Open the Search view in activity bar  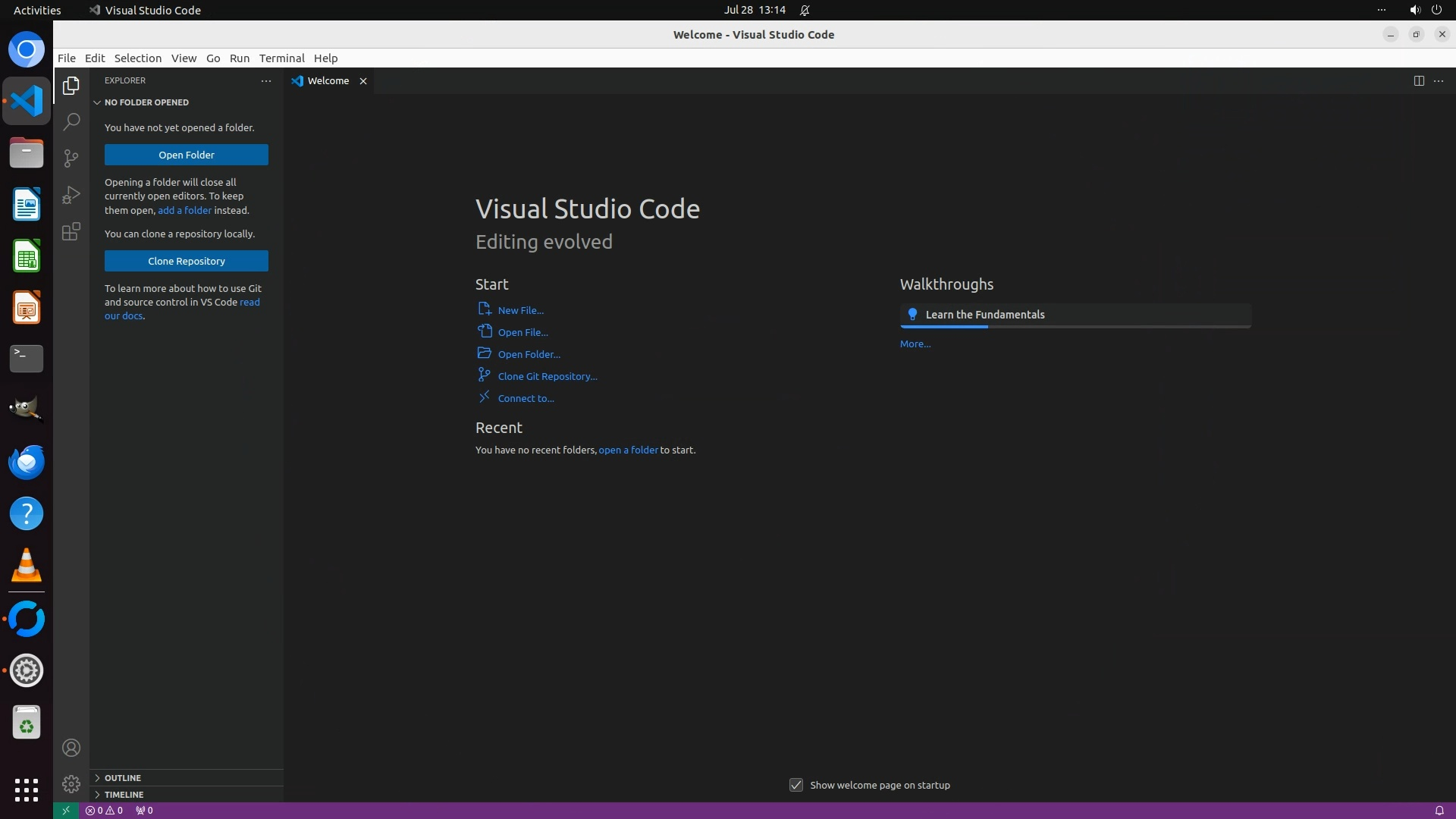click(x=71, y=121)
